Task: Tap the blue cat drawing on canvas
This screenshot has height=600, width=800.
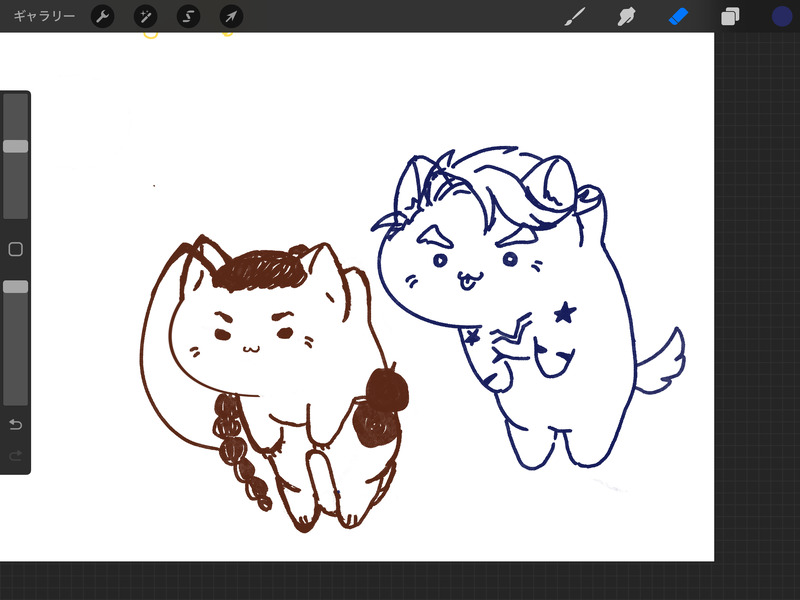Action: (529, 307)
